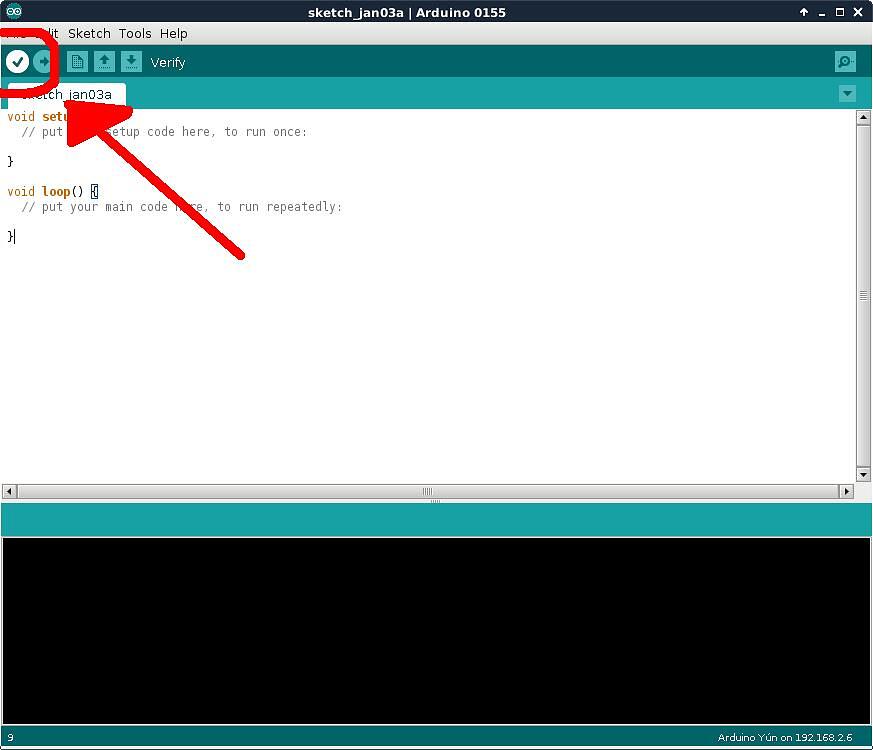This screenshot has height=750, width=873.
Task: Create a new sketch with the New icon
Action: coord(77,61)
